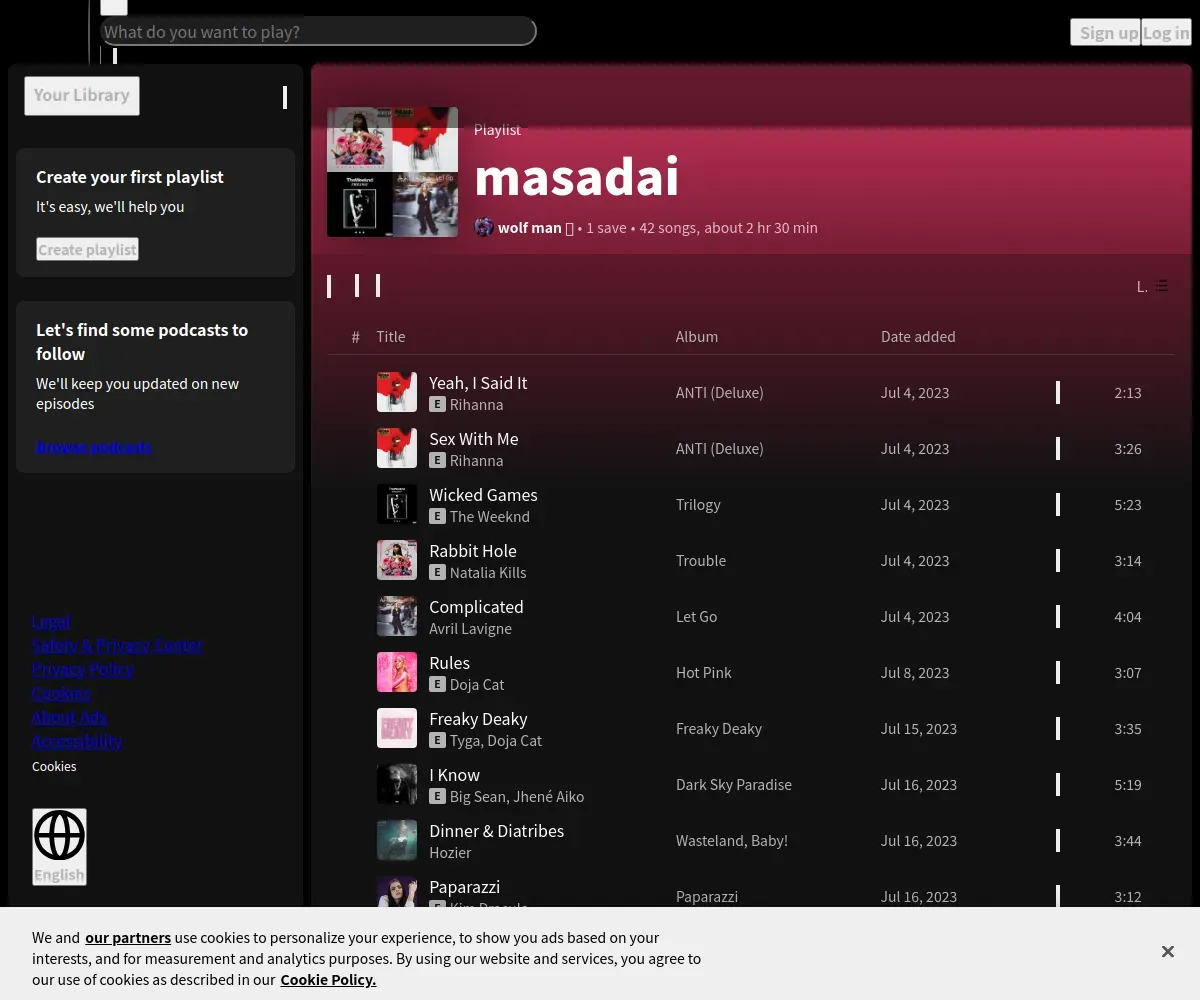Open the song title 'Freaky Deaky'

[x=478, y=718]
